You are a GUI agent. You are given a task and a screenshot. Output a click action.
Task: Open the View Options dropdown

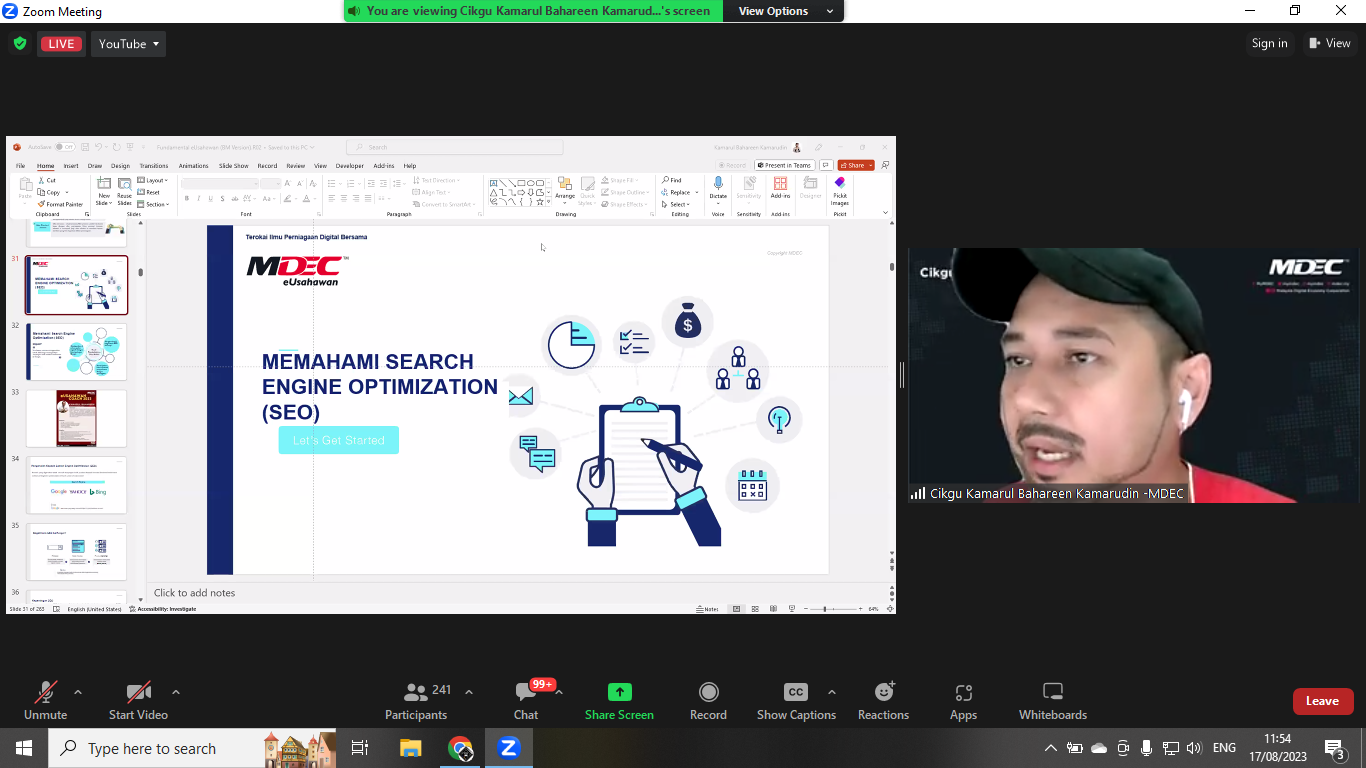pyautogui.click(x=785, y=11)
